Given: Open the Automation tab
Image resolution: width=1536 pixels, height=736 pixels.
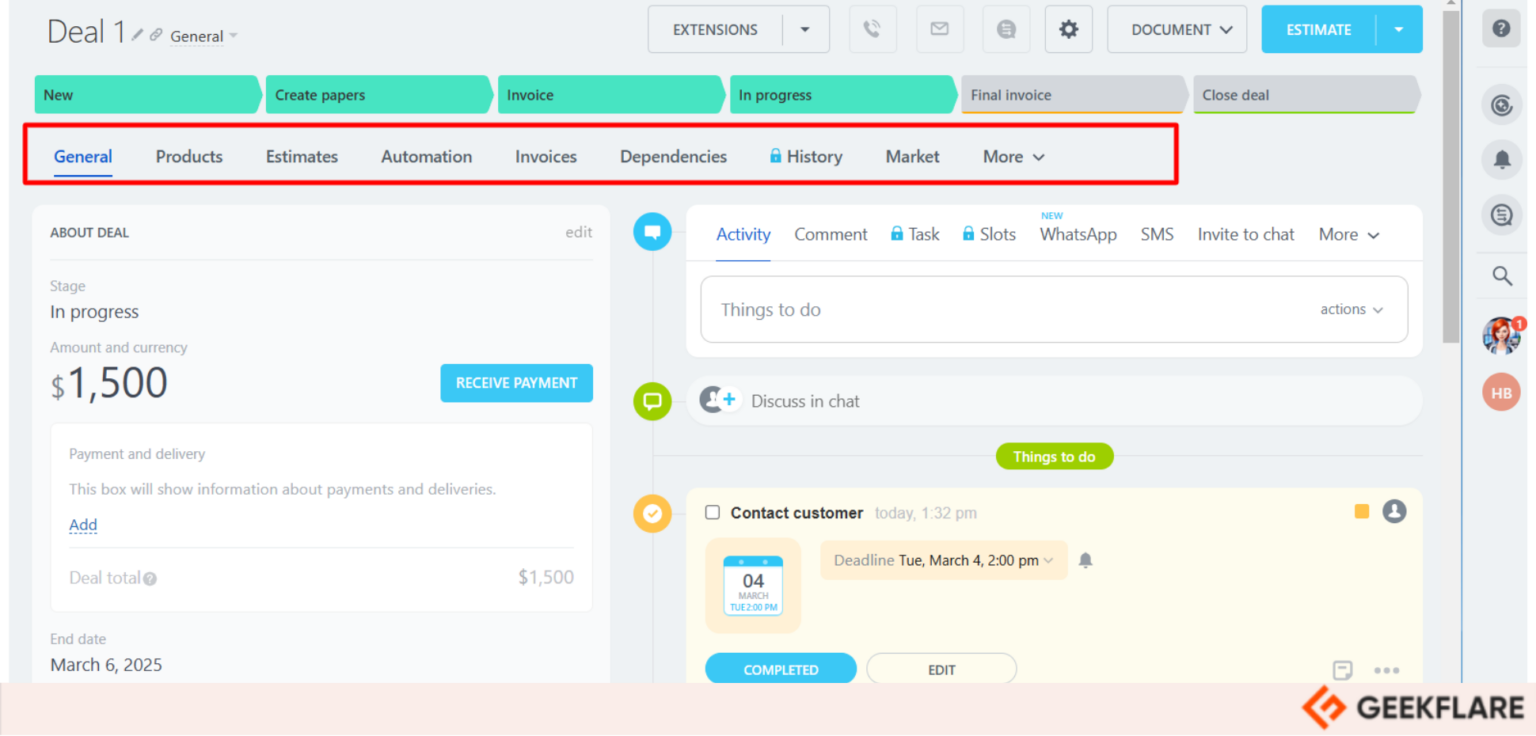Looking at the screenshot, I should (426, 156).
